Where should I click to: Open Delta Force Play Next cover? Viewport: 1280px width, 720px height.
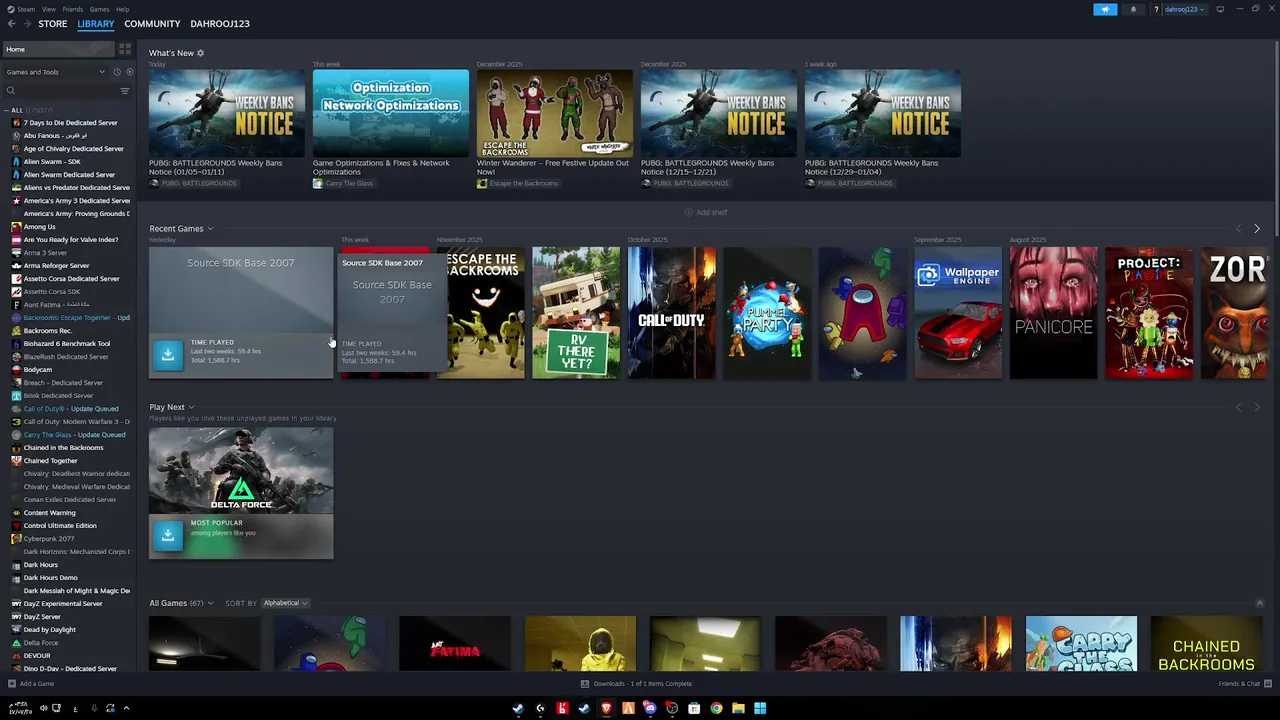pos(241,470)
